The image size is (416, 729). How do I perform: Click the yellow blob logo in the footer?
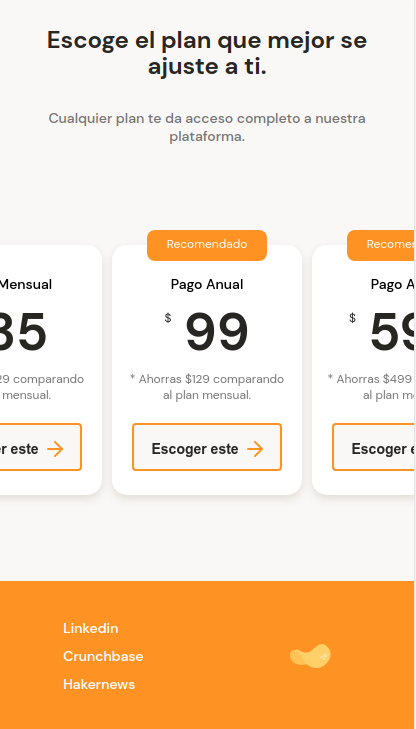point(310,656)
